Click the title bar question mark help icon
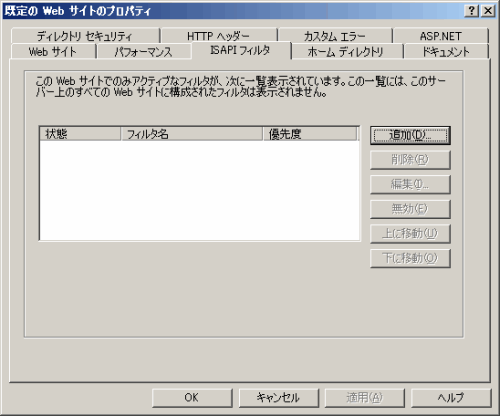The height and width of the screenshot is (416, 500). [472, 11]
